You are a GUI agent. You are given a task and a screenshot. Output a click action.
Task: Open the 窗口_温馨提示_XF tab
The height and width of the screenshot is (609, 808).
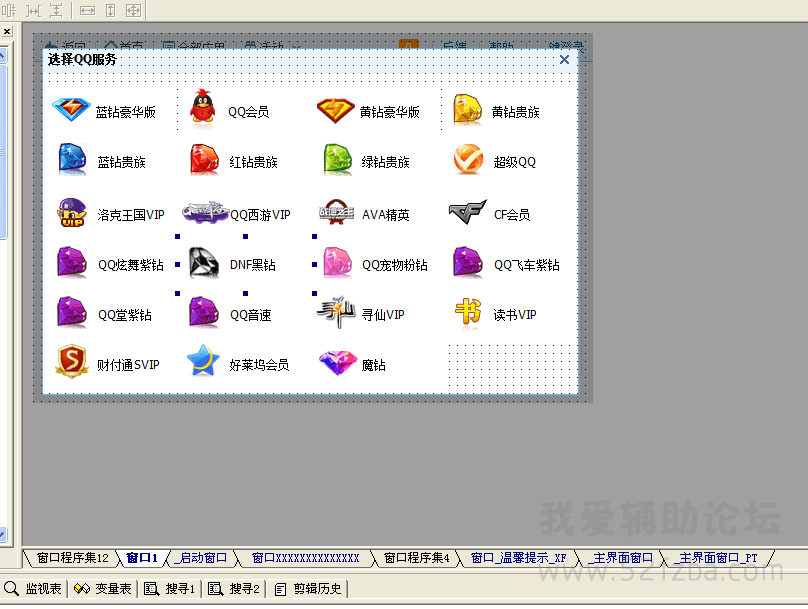(x=518, y=558)
